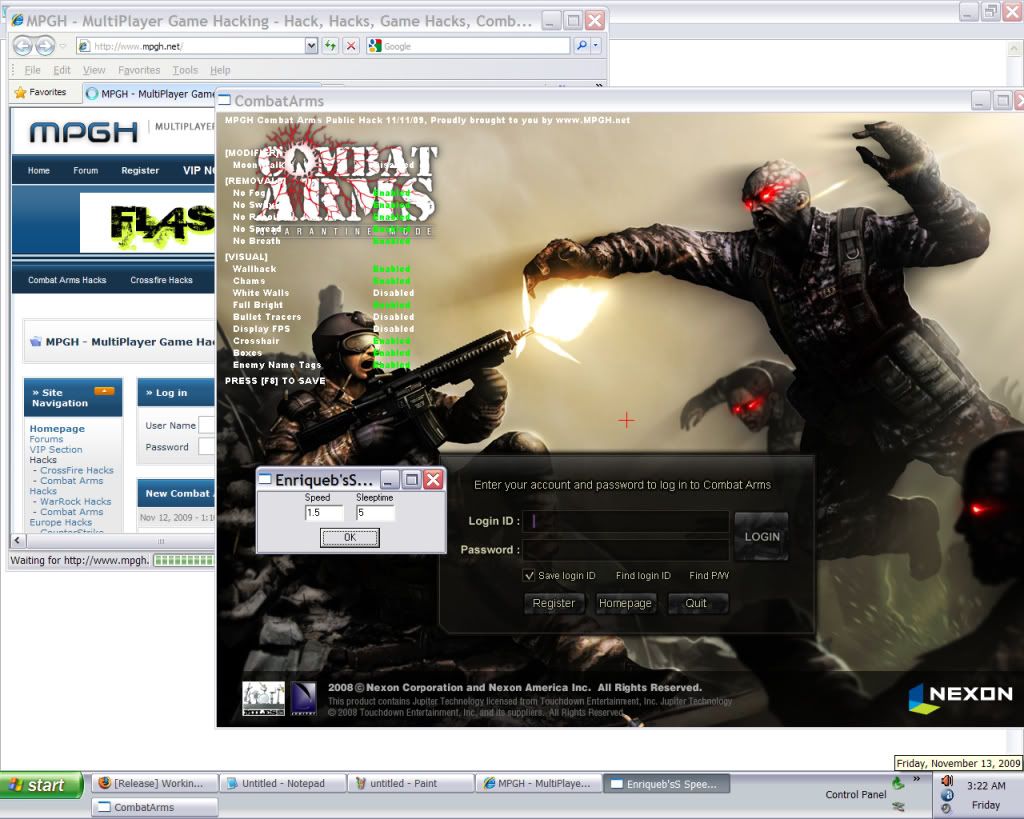Screen dimensions: 1024x819
Task: Click the LOGIN button in CombatArms
Action: (761, 536)
